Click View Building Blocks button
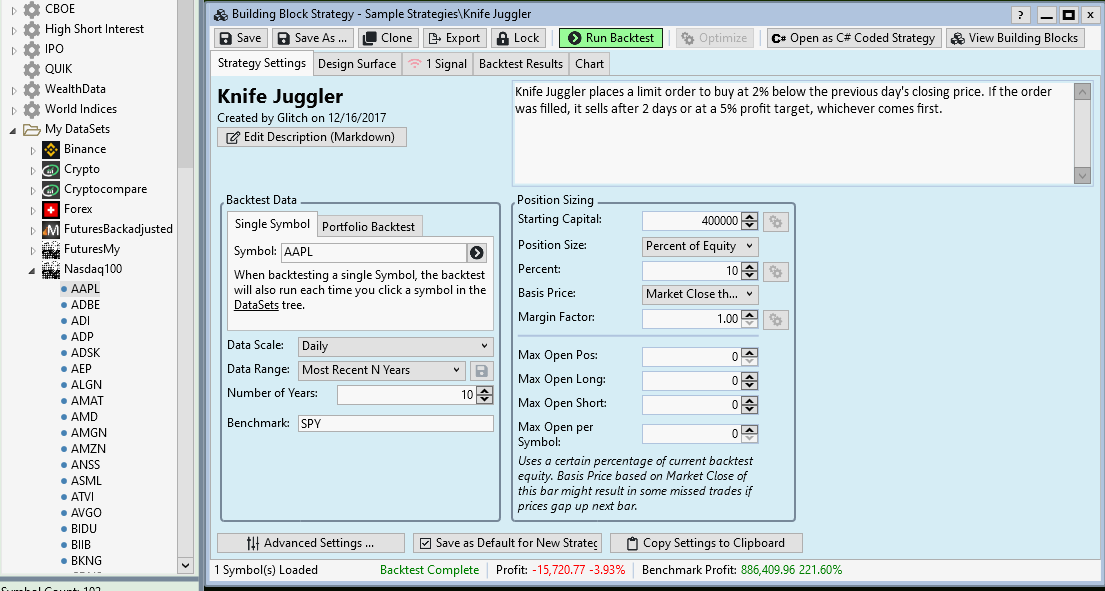The height and width of the screenshot is (591, 1105). click(x=1014, y=38)
